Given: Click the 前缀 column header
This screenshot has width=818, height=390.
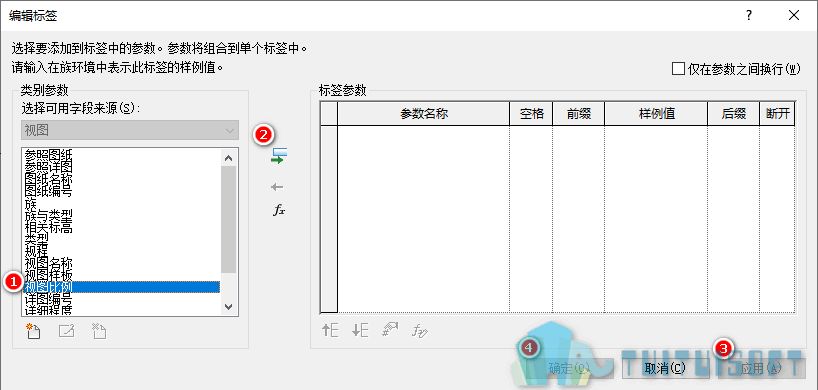Looking at the screenshot, I should click(x=579, y=114).
